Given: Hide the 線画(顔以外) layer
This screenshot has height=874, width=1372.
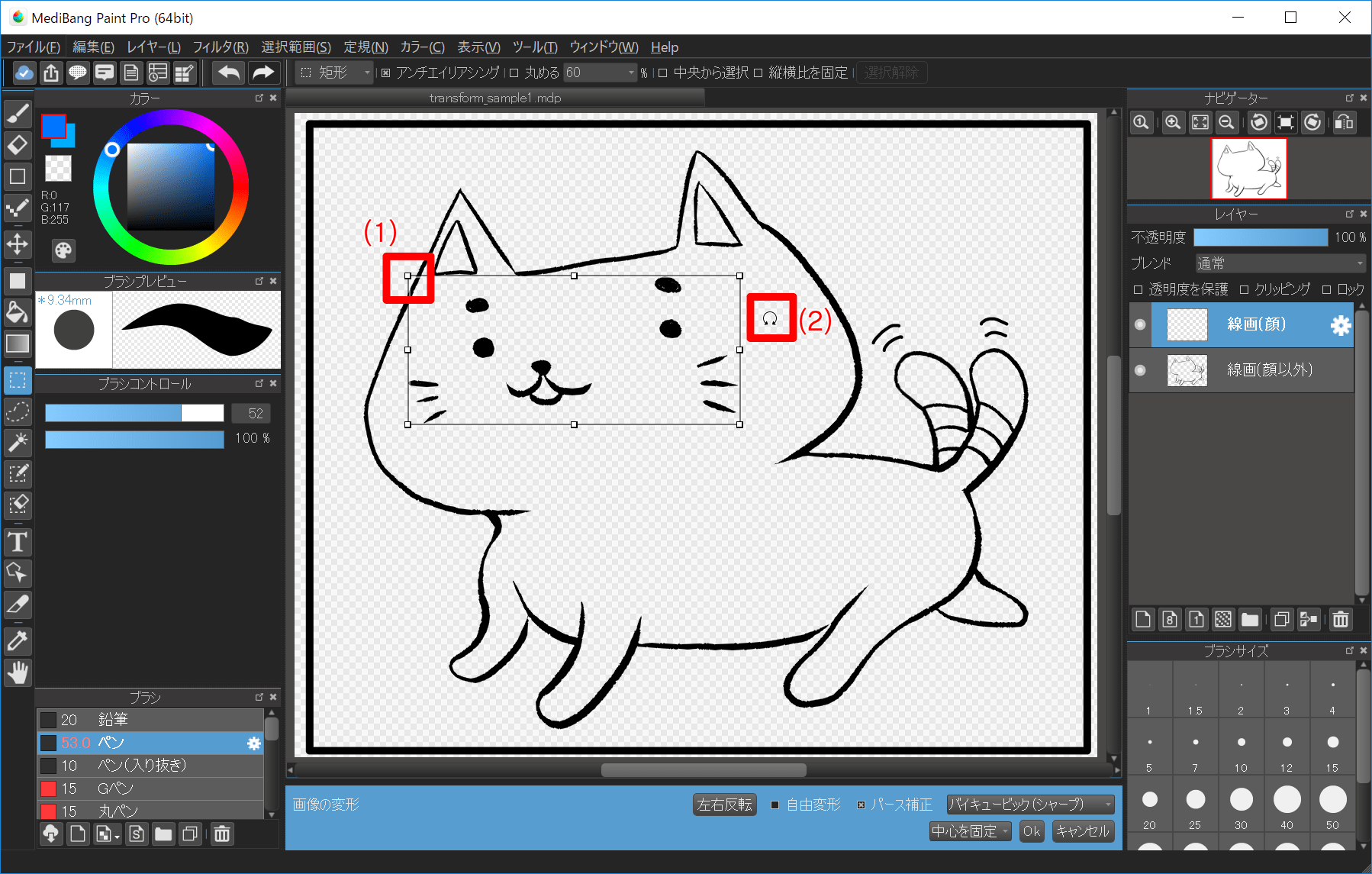Looking at the screenshot, I should coord(1140,370).
